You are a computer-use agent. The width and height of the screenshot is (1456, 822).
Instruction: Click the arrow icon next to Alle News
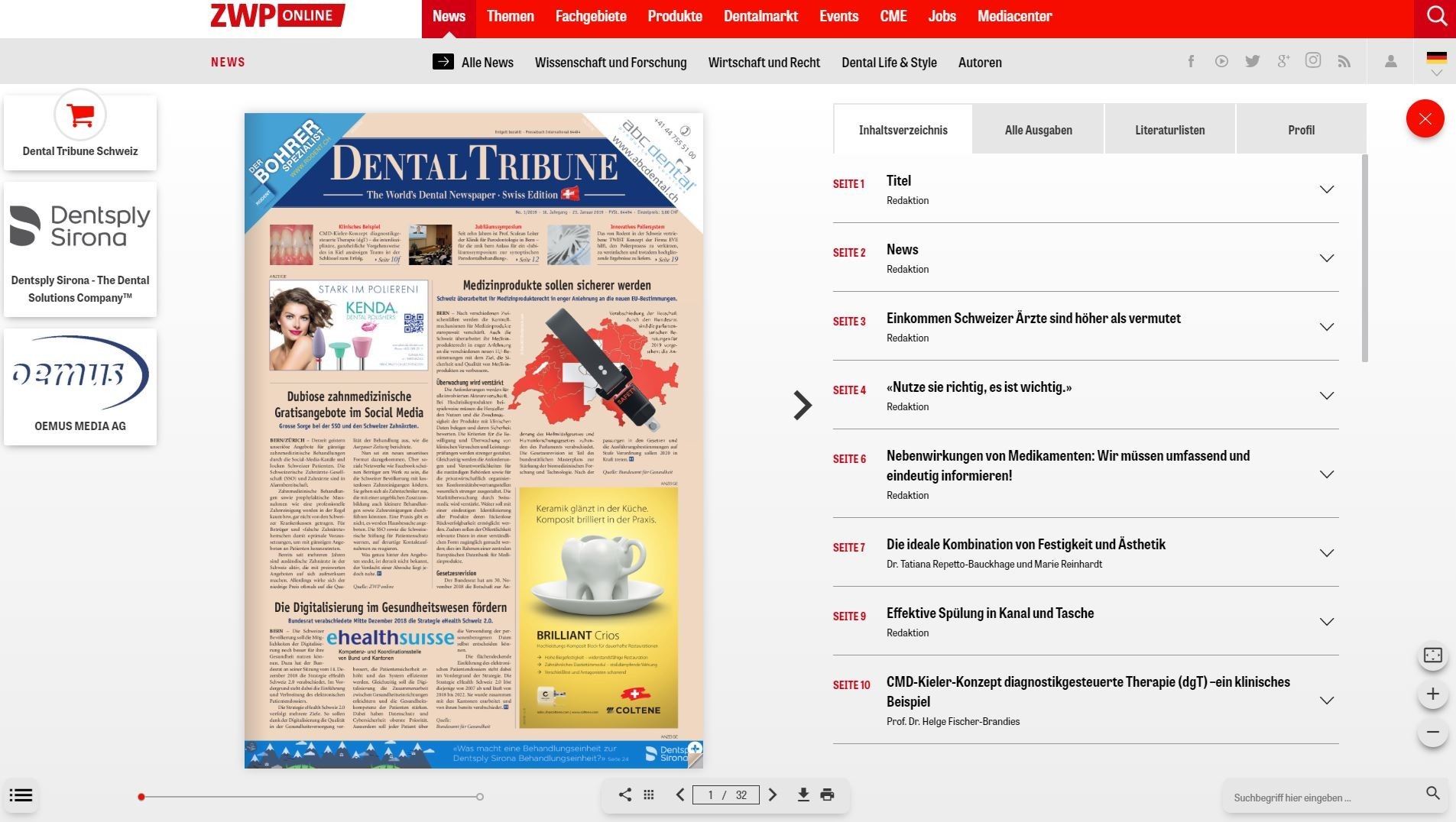[443, 61]
